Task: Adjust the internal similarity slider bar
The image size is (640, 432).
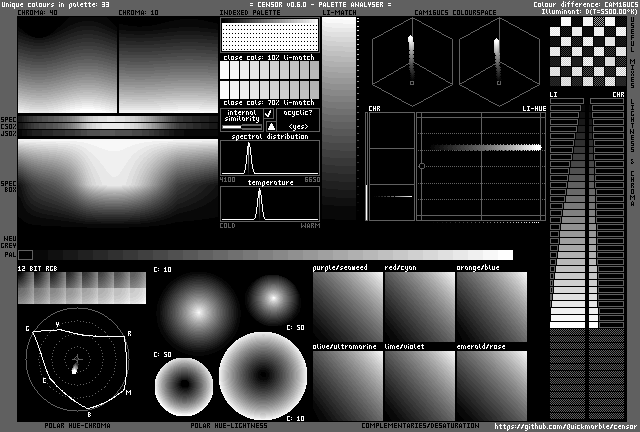Action: [x=240, y=126]
